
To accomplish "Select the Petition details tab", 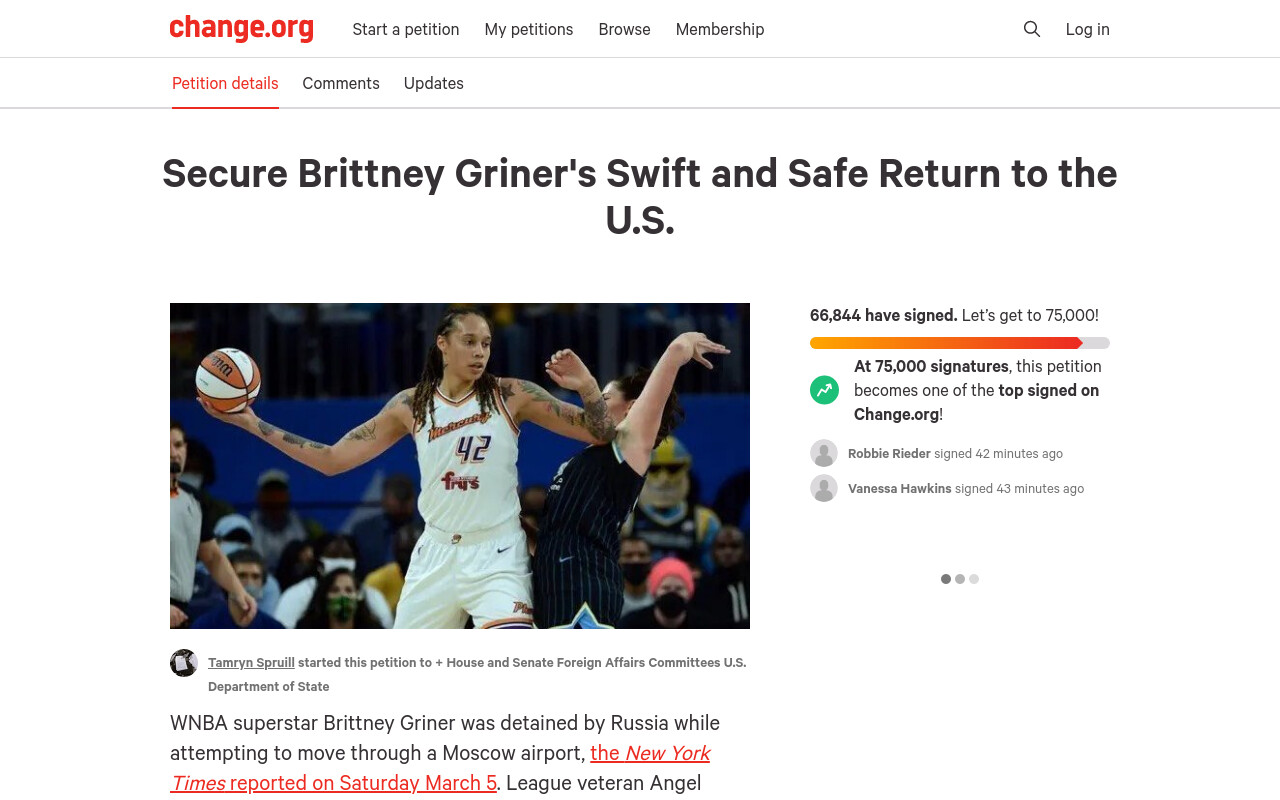I will pyautogui.click(x=225, y=83).
